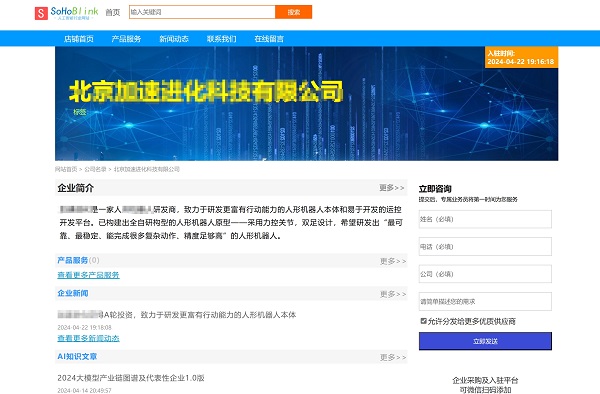
Task: Click the 北京加速进化科技有限公司 banner image
Action: click(307, 103)
